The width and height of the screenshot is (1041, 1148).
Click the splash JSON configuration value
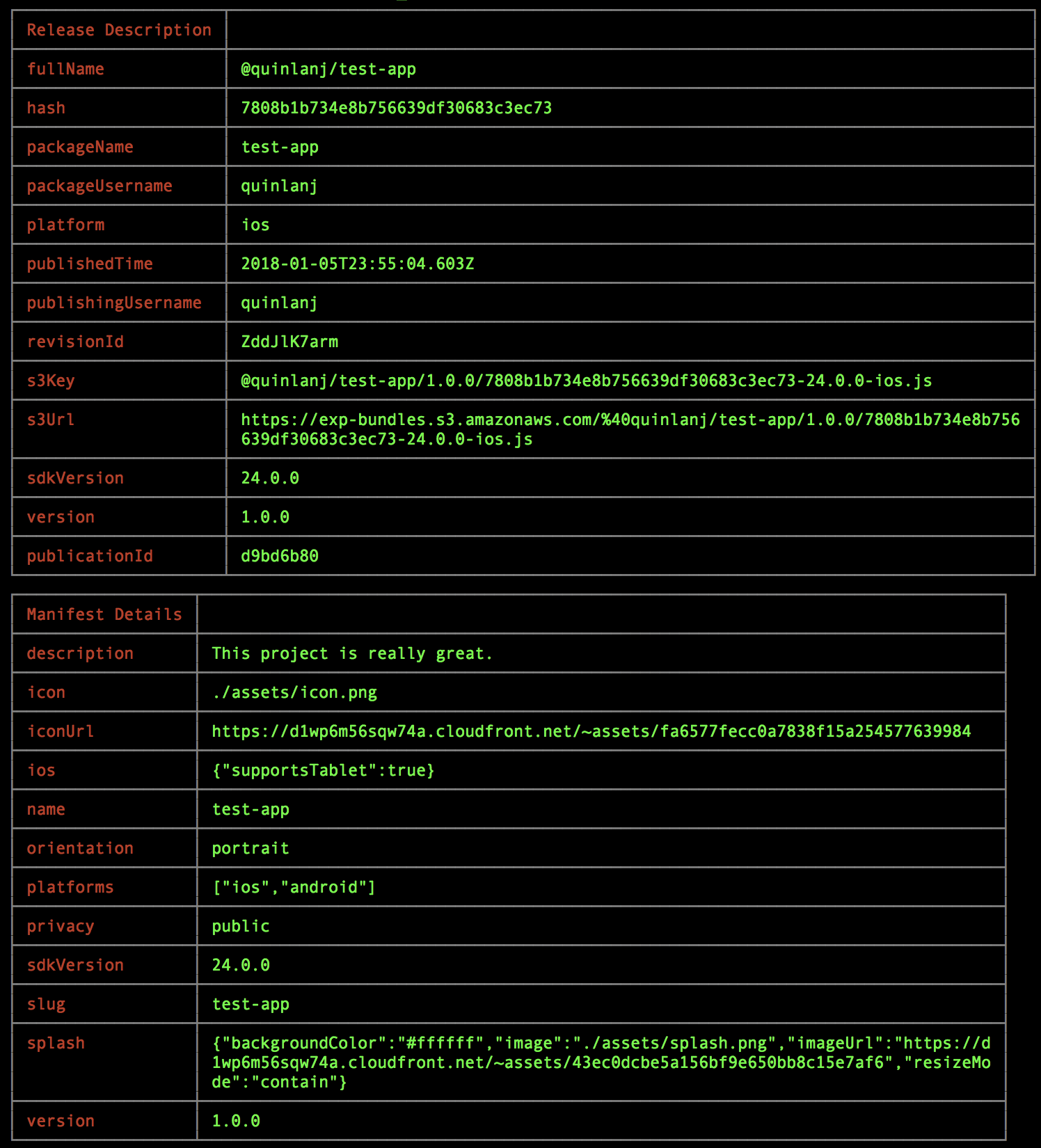[601, 1062]
